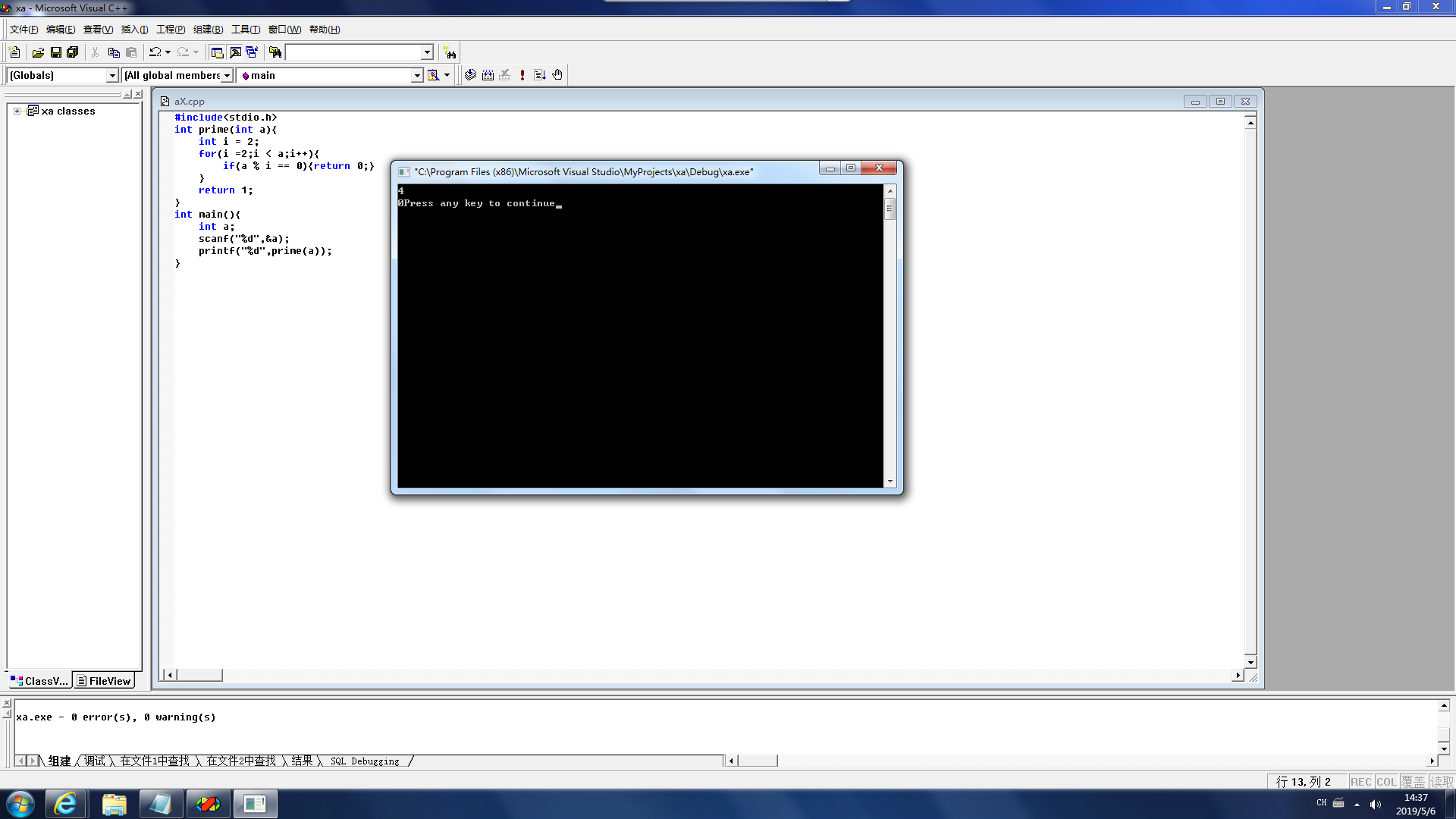Screen dimensions: 1456x819
Task: Click the Find in Files binoculars icon
Action: (275, 52)
